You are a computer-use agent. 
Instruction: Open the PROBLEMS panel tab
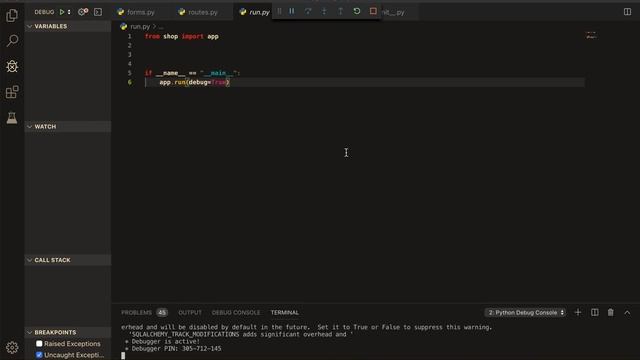pos(136,313)
